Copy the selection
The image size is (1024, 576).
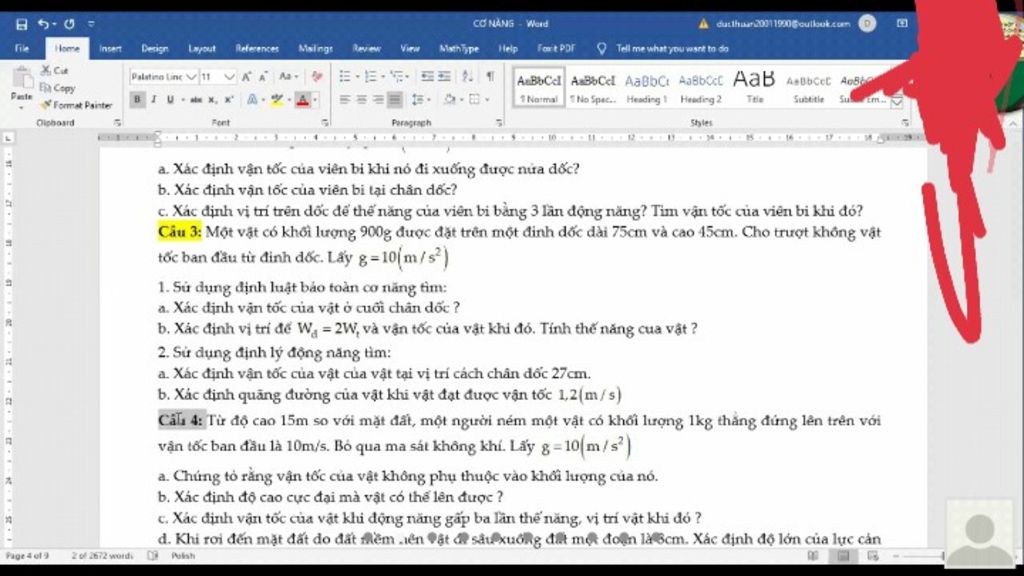point(57,88)
